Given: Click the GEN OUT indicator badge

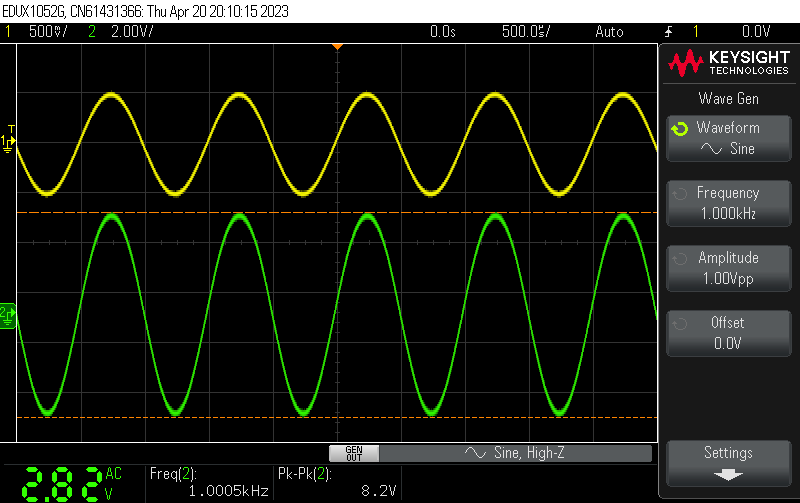Looking at the screenshot, I should 354,453.
